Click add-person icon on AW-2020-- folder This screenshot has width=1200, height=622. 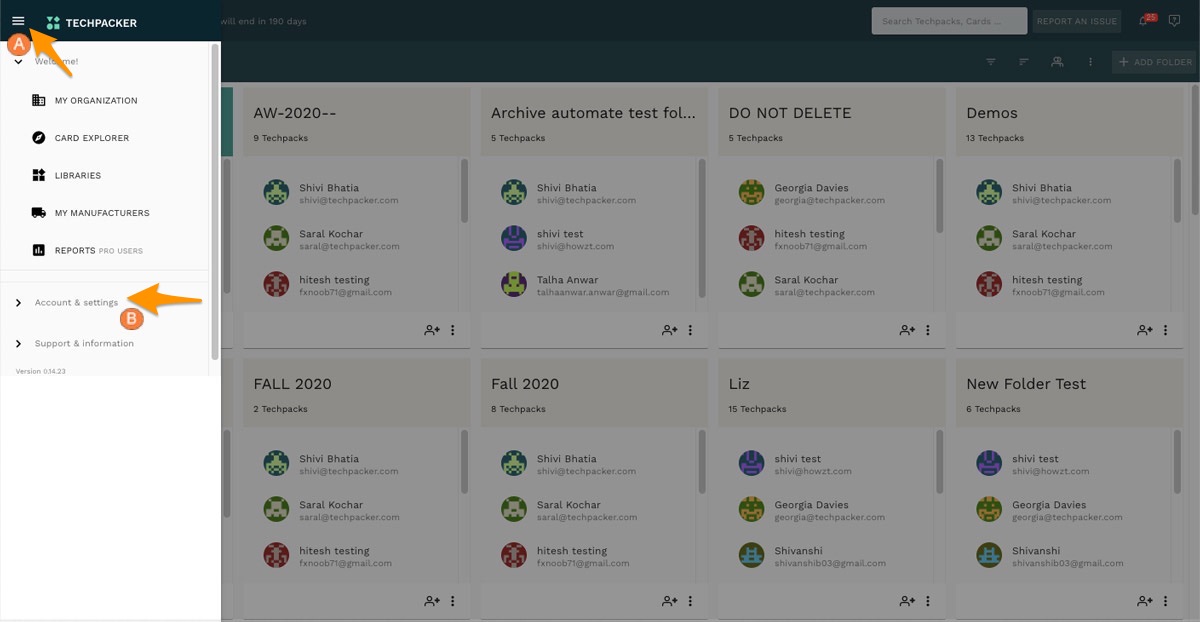(x=432, y=330)
